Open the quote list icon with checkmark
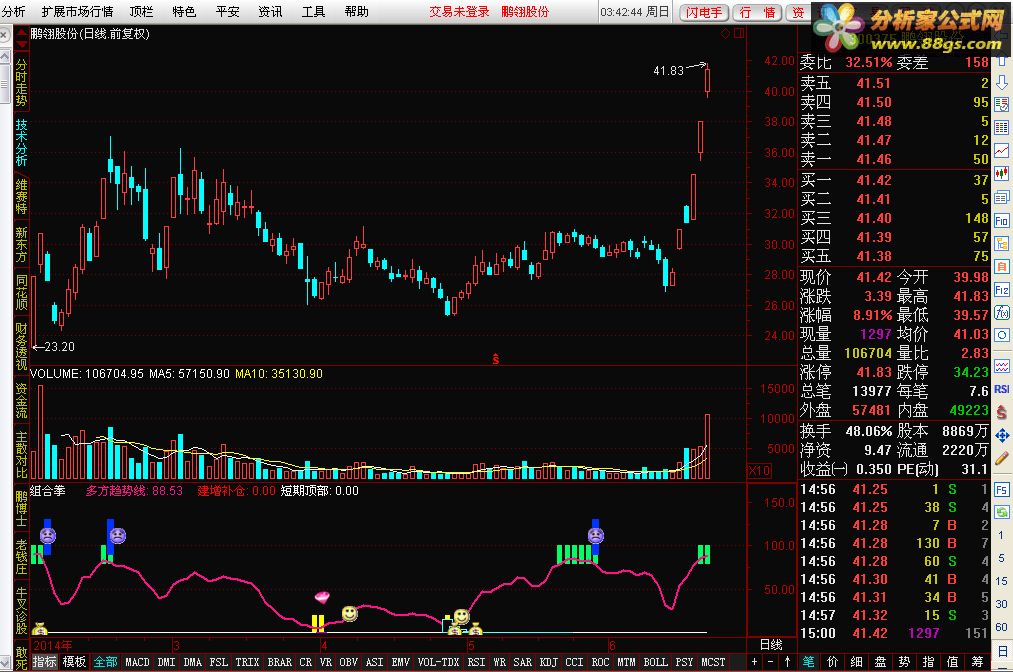Screen dimensions: 1013x672 1001,105
